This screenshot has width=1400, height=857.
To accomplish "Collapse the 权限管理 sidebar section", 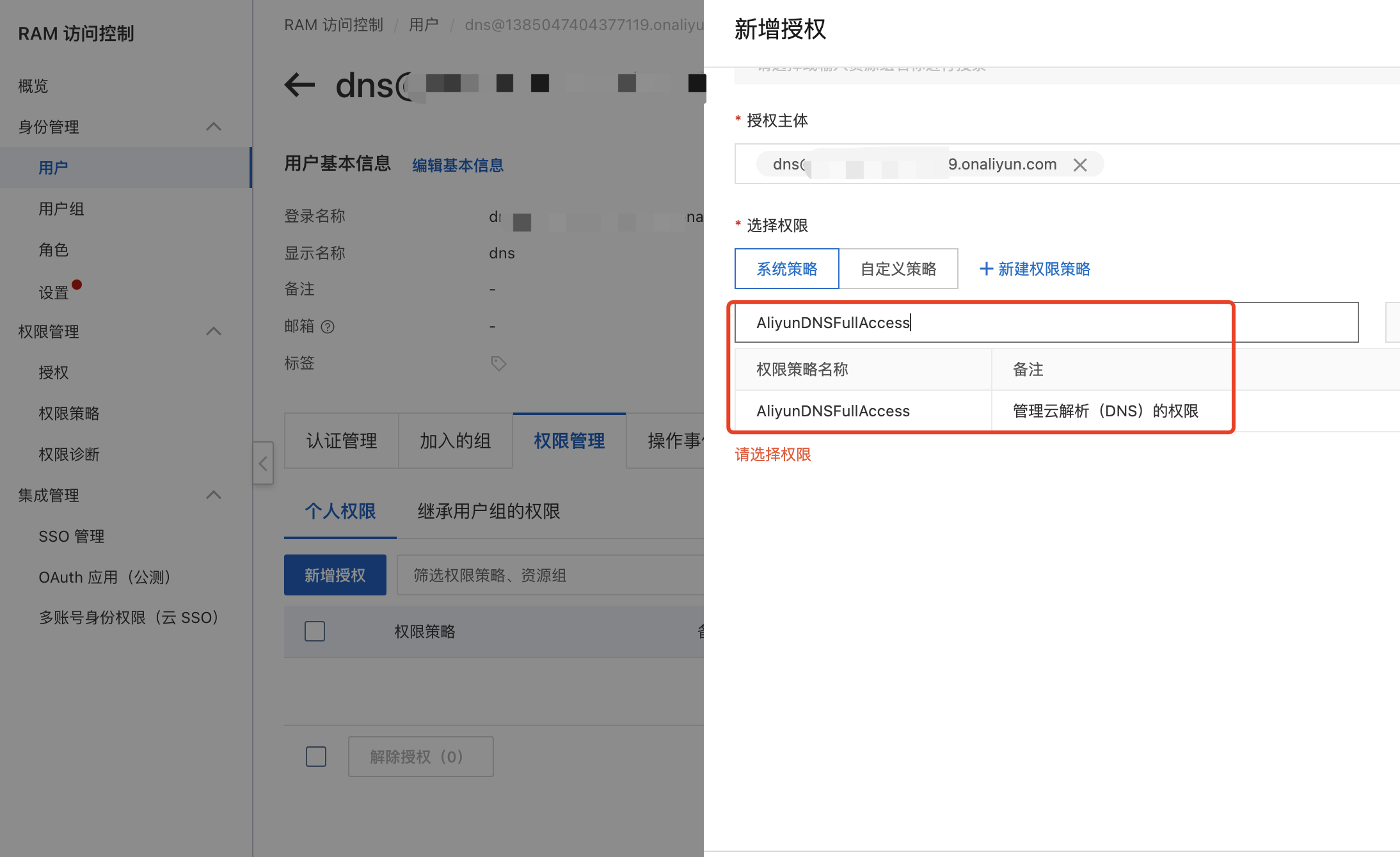I will coord(214,331).
